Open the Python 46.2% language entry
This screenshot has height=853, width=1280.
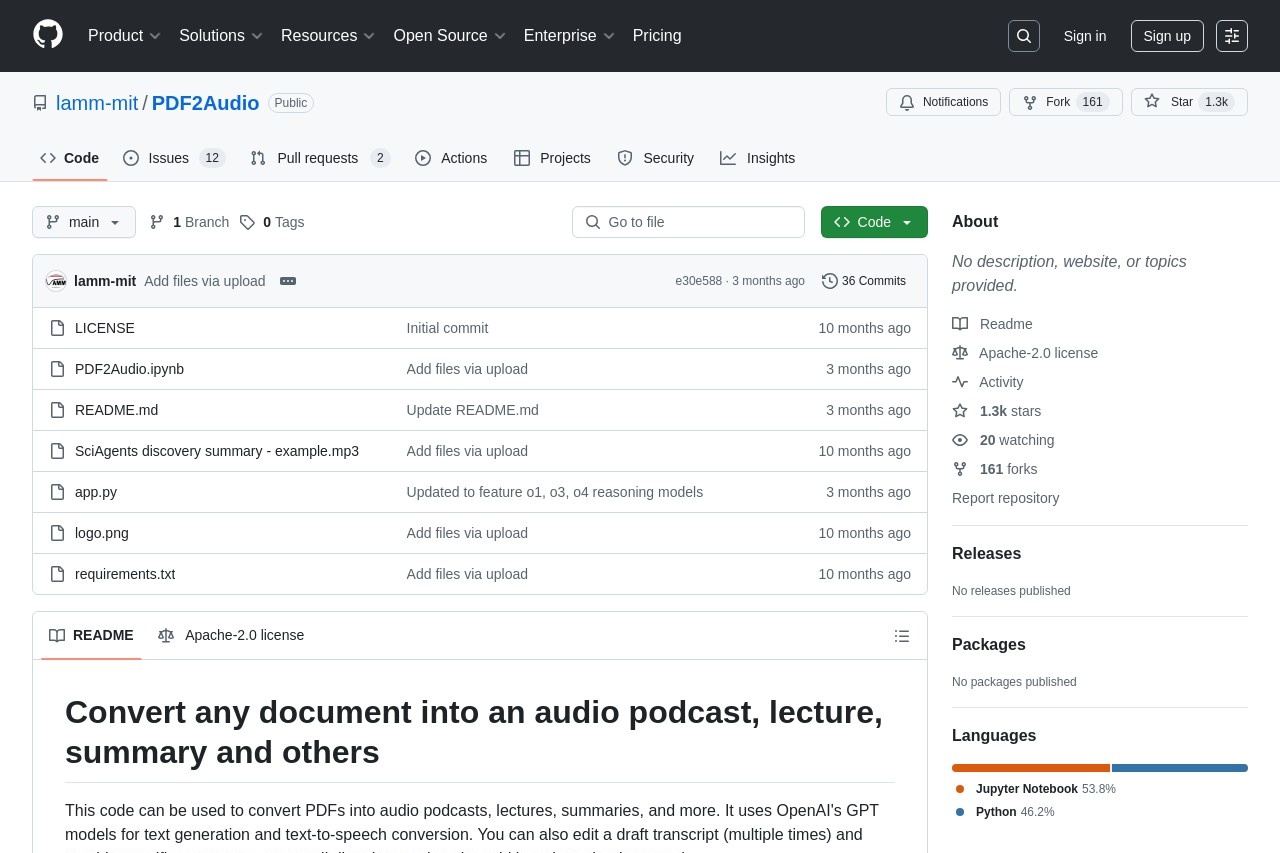pyautogui.click(x=1004, y=812)
